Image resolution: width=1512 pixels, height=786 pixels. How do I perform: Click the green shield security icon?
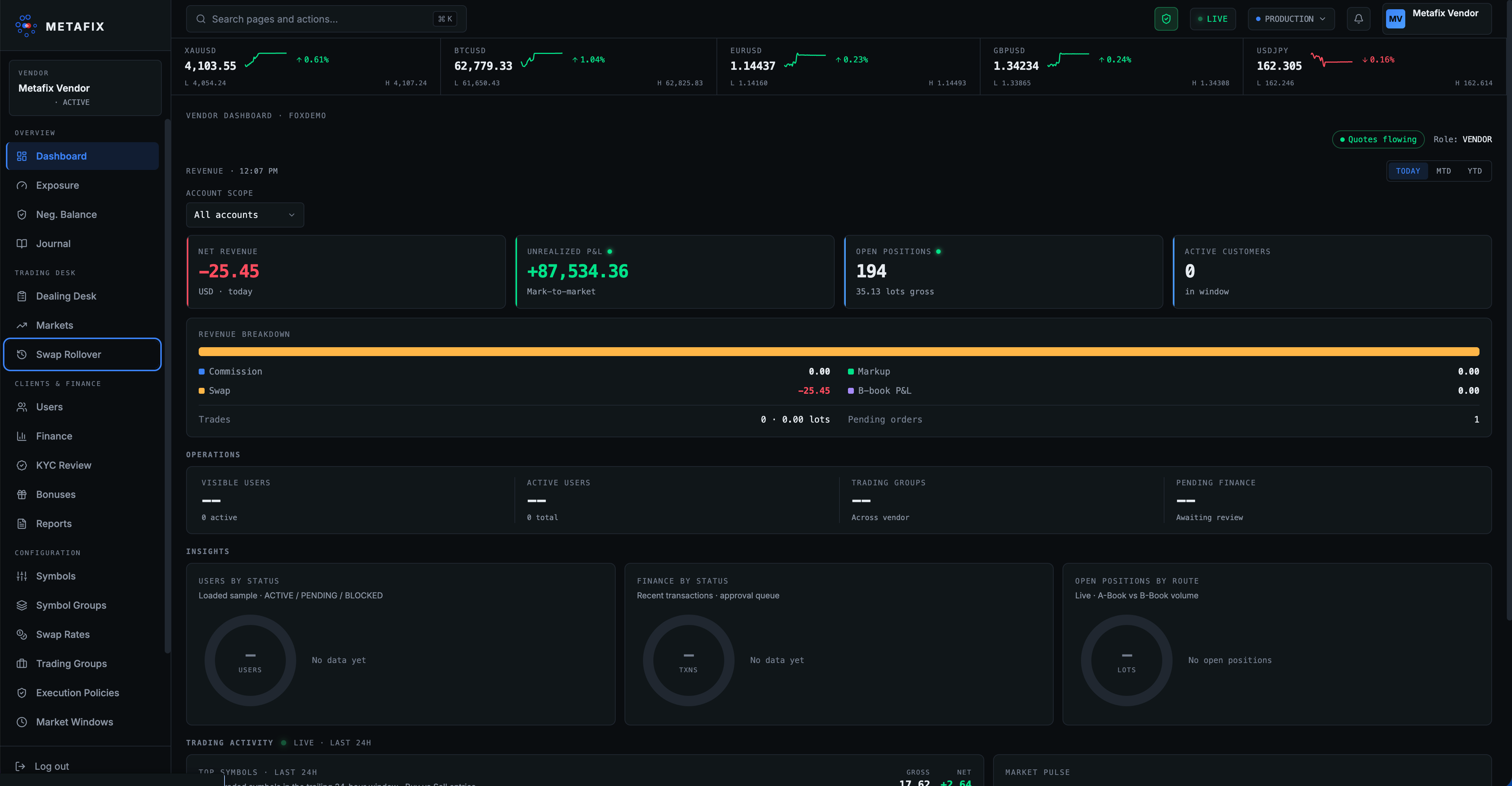(1166, 19)
